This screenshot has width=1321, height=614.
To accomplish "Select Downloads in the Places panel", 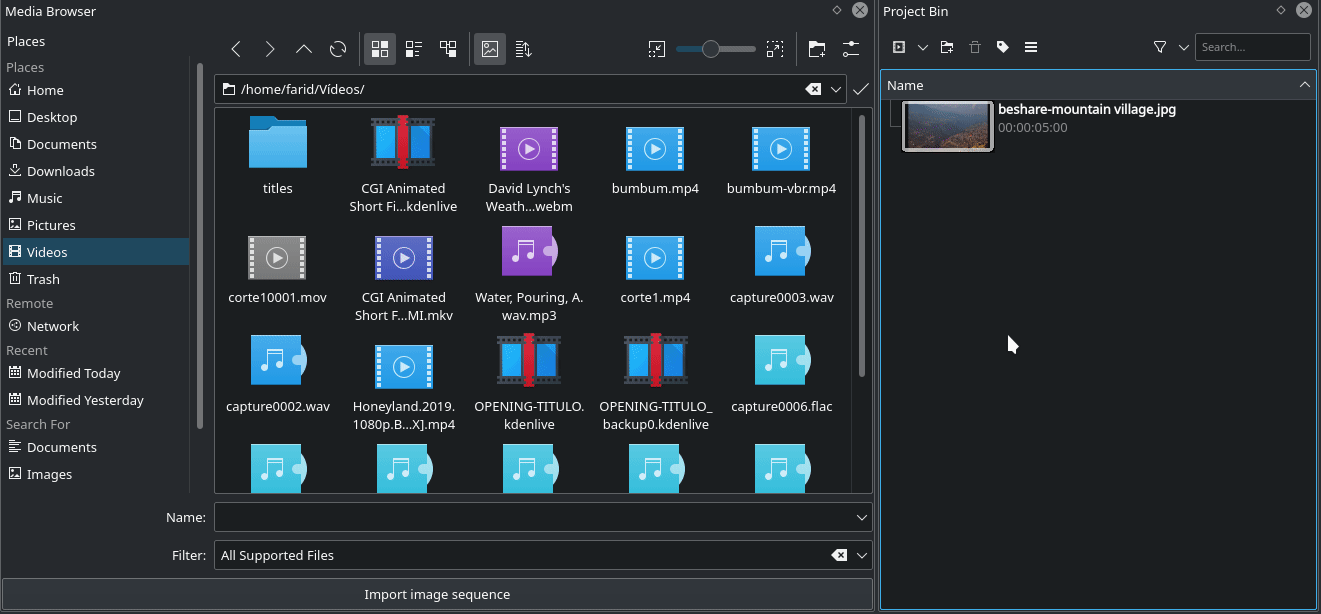I will (60, 171).
